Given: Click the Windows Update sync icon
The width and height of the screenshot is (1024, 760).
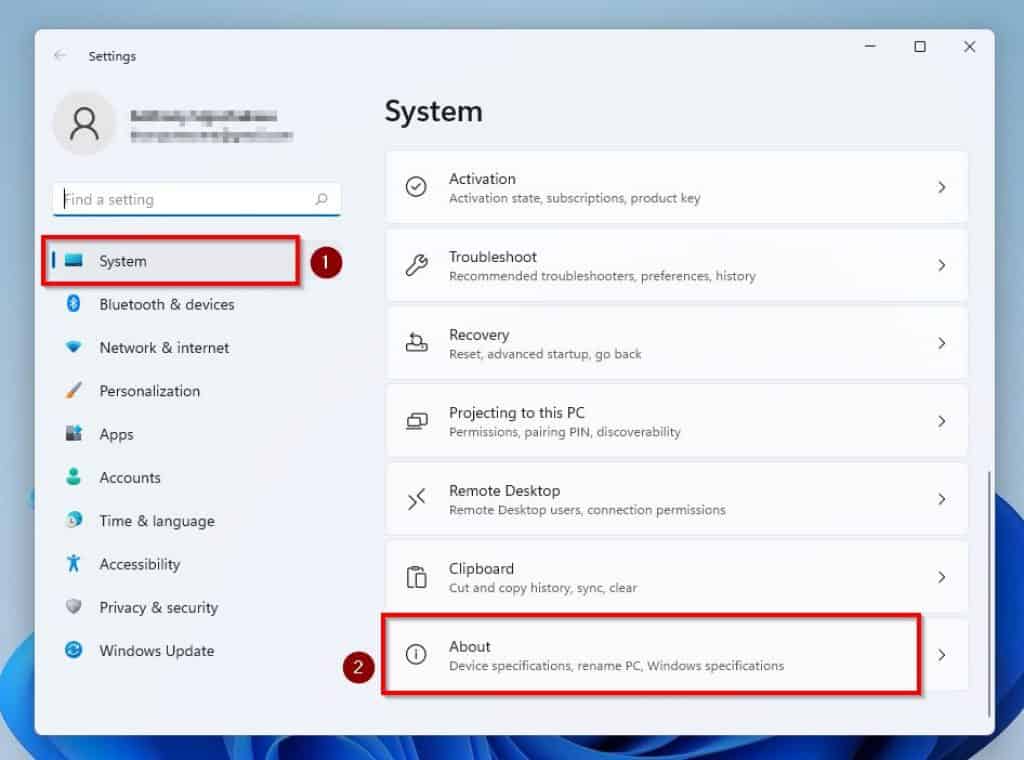Looking at the screenshot, I should click(x=74, y=650).
